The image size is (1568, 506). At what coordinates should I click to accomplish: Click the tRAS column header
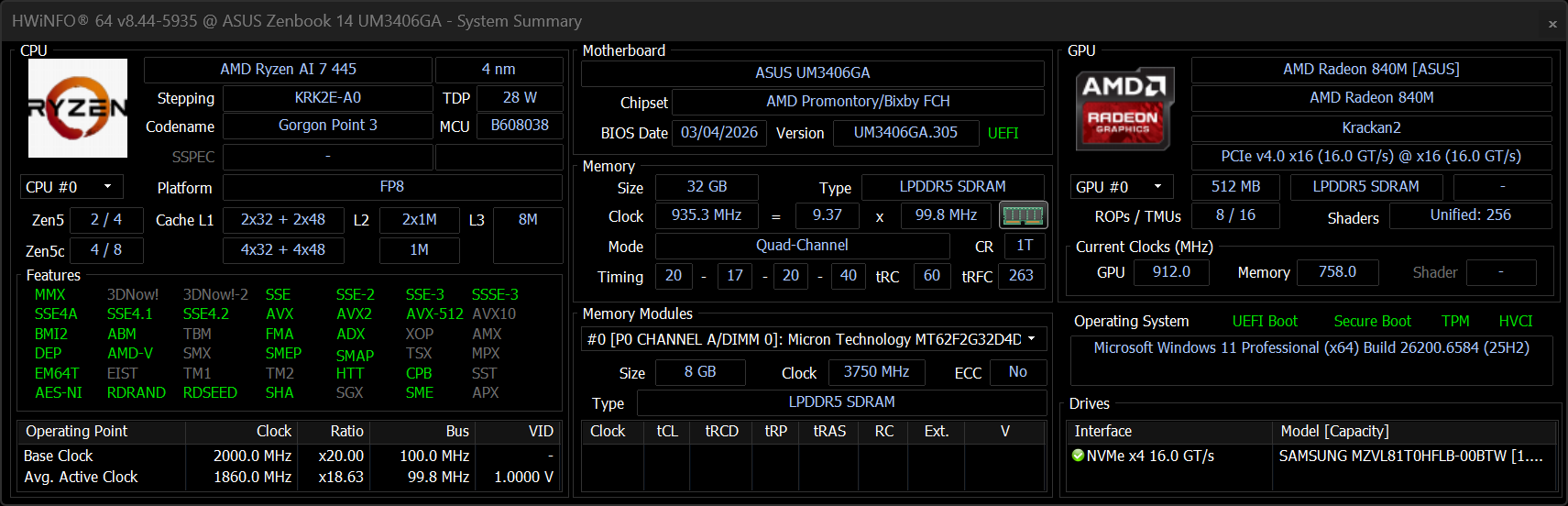(829, 431)
